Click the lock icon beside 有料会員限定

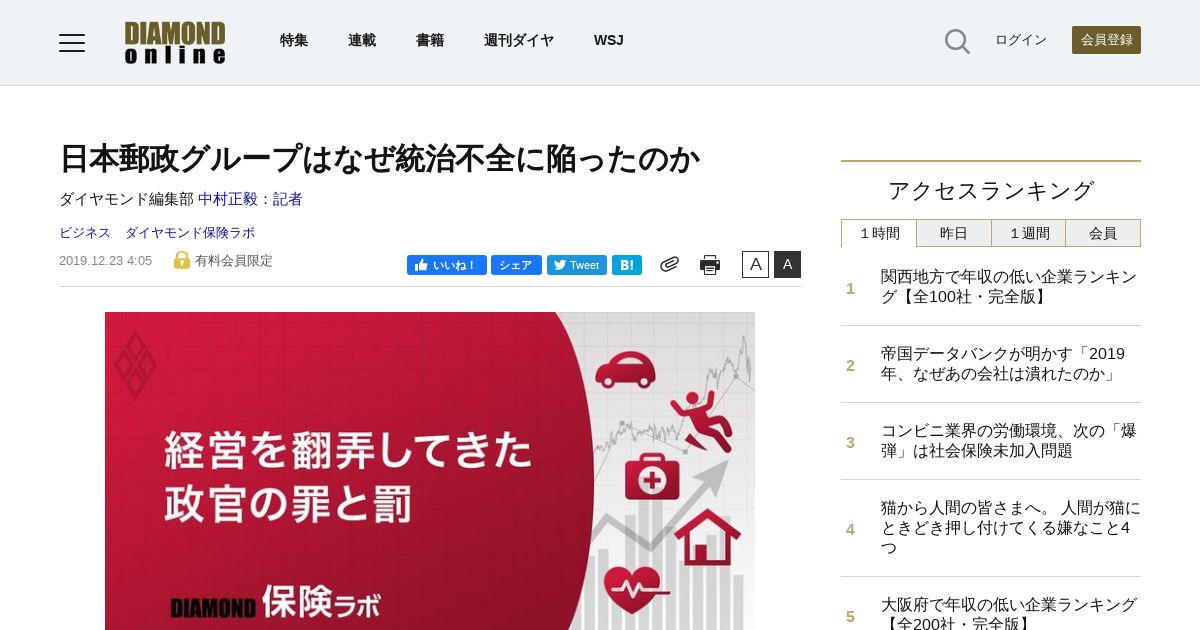[x=182, y=260]
